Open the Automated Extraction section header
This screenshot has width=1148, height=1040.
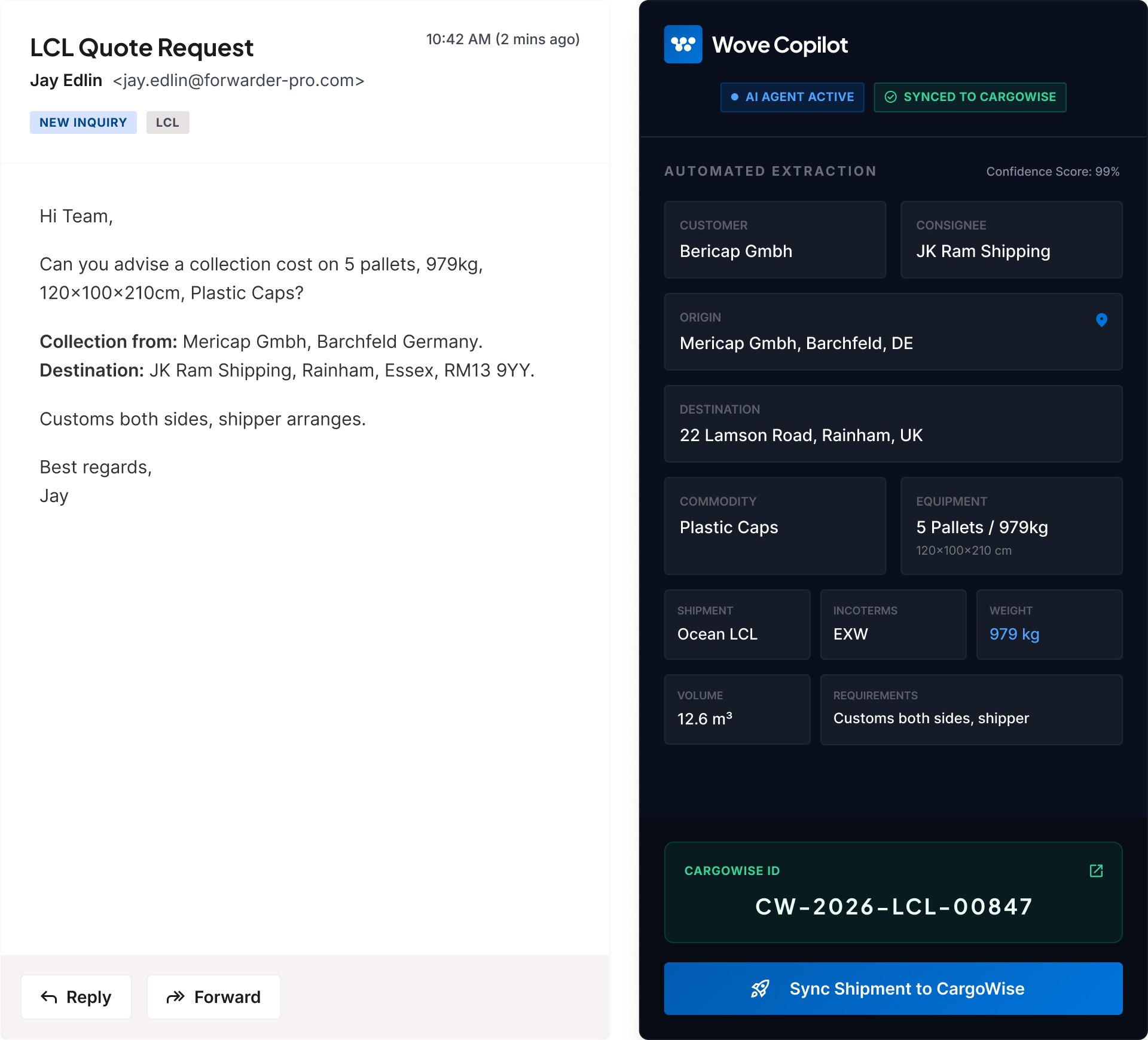770,171
